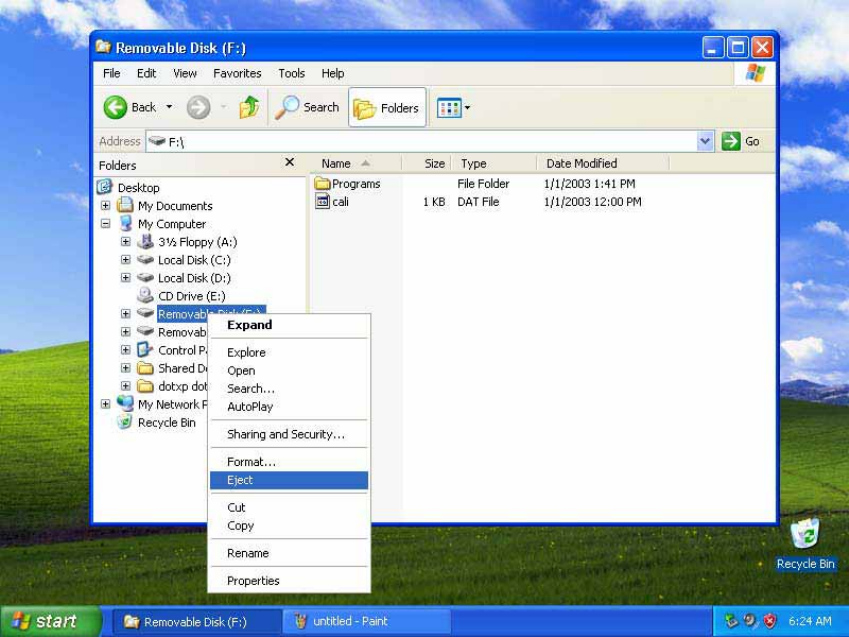Open the Back history dropdown arrow

click(x=169, y=107)
